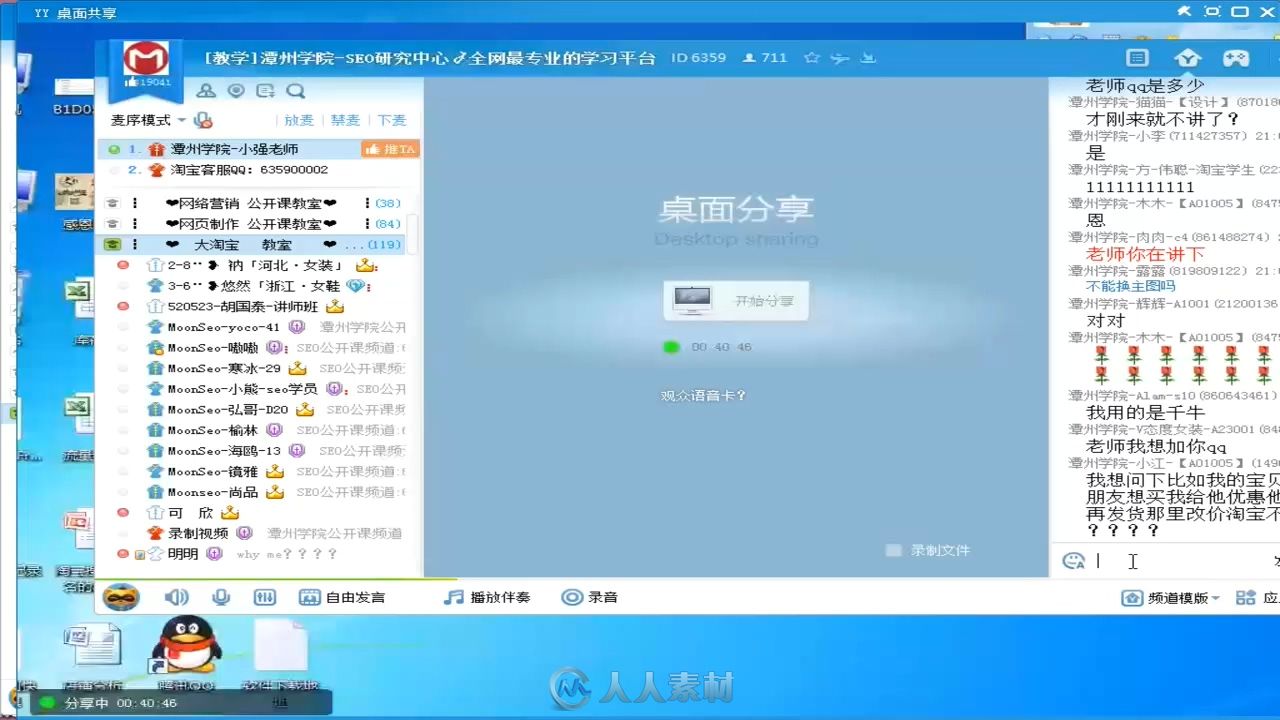The height and width of the screenshot is (720, 1280).
Task: Click the orange 推TA button
Action: tap(390, 149)
